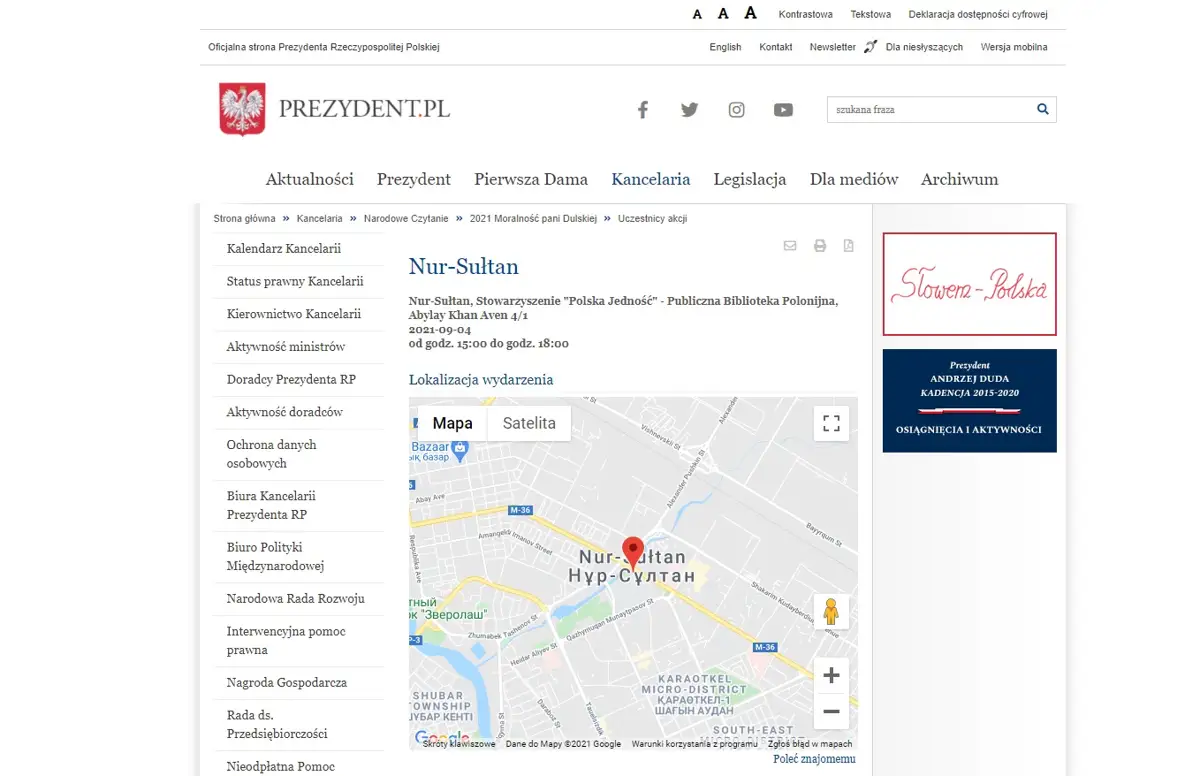Image resolution: width=1200 pixels, height=776 pixels.
Task: Open the YouTube channel icon
Action: coord(783,110)
